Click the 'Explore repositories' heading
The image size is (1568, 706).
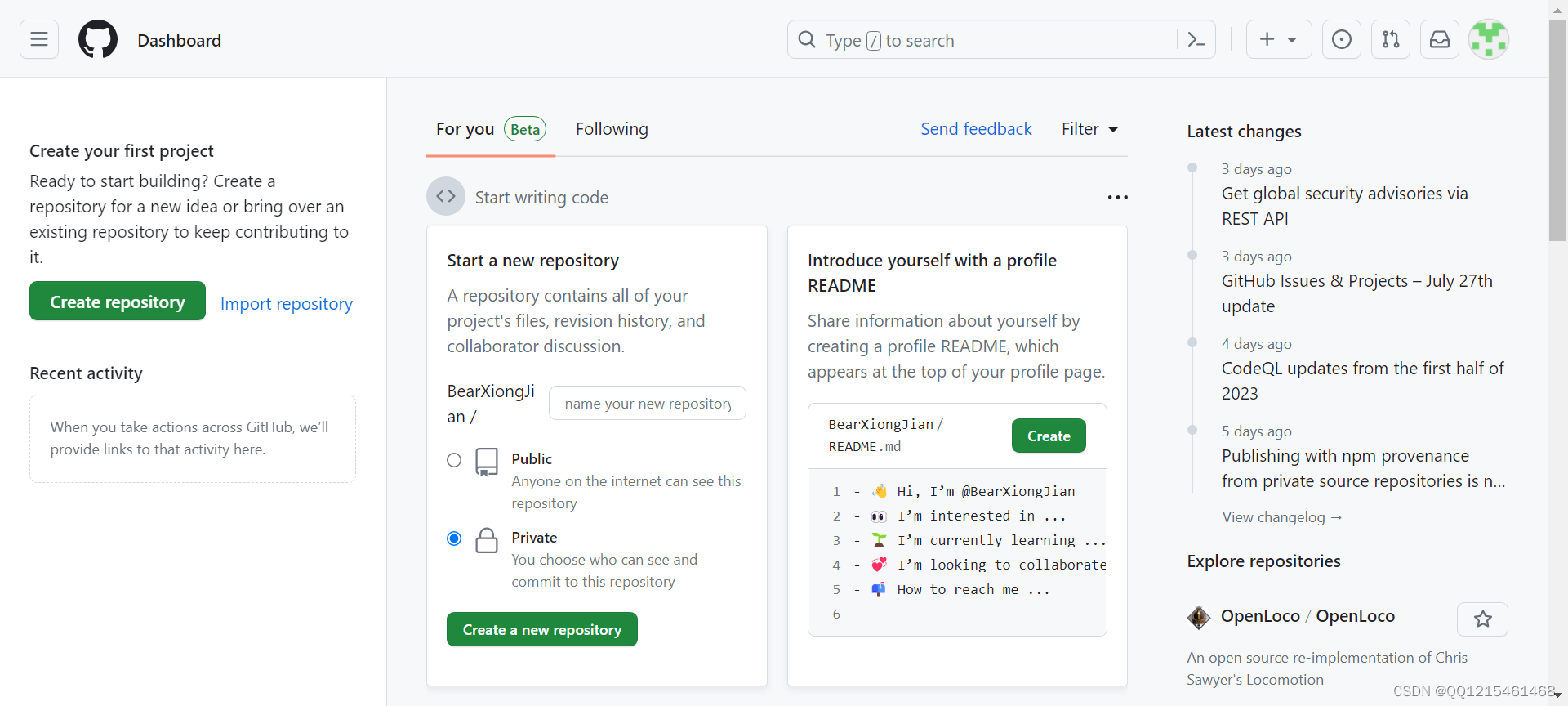tap(1263, 561)
